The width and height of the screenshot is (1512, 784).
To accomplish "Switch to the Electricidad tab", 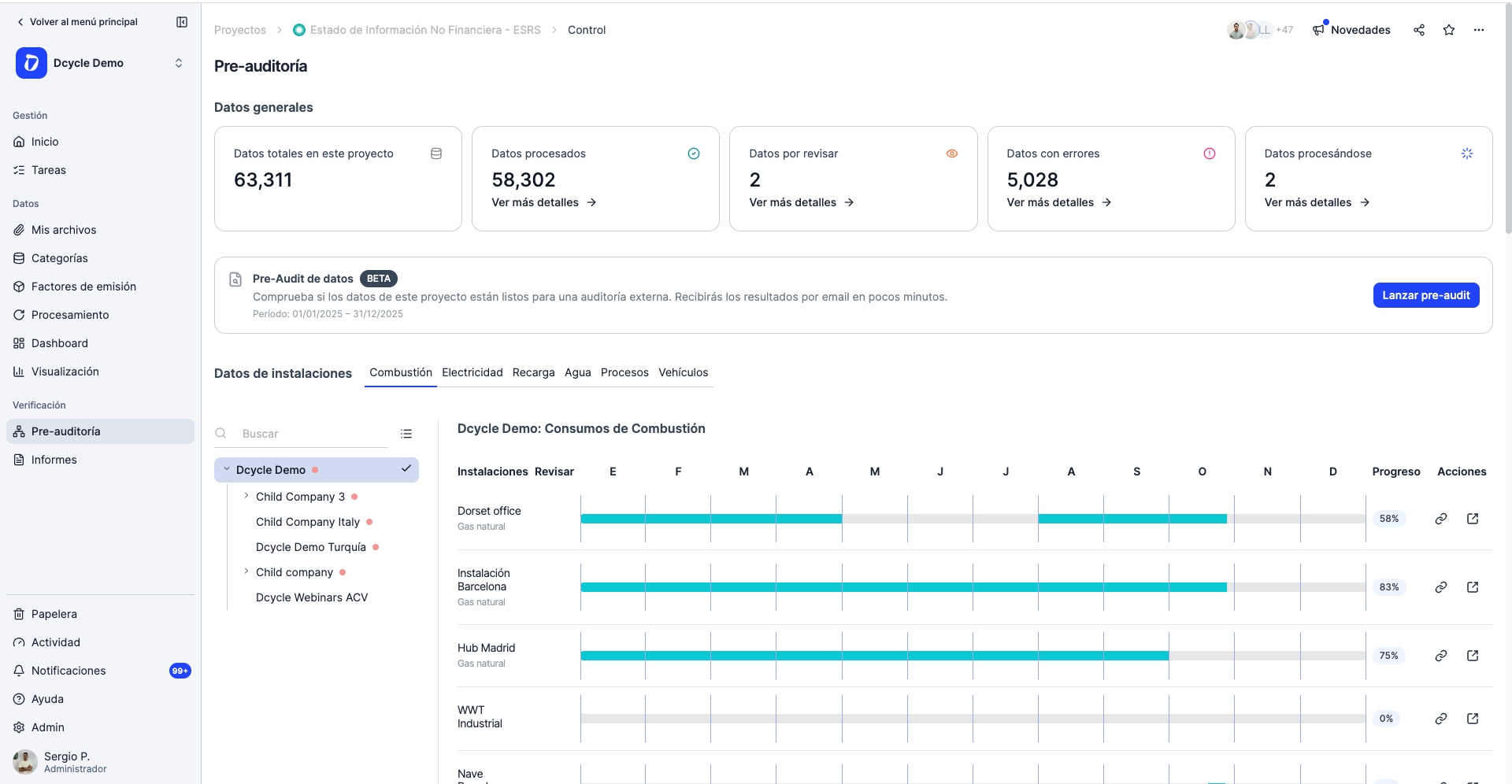I will (472, 372).
